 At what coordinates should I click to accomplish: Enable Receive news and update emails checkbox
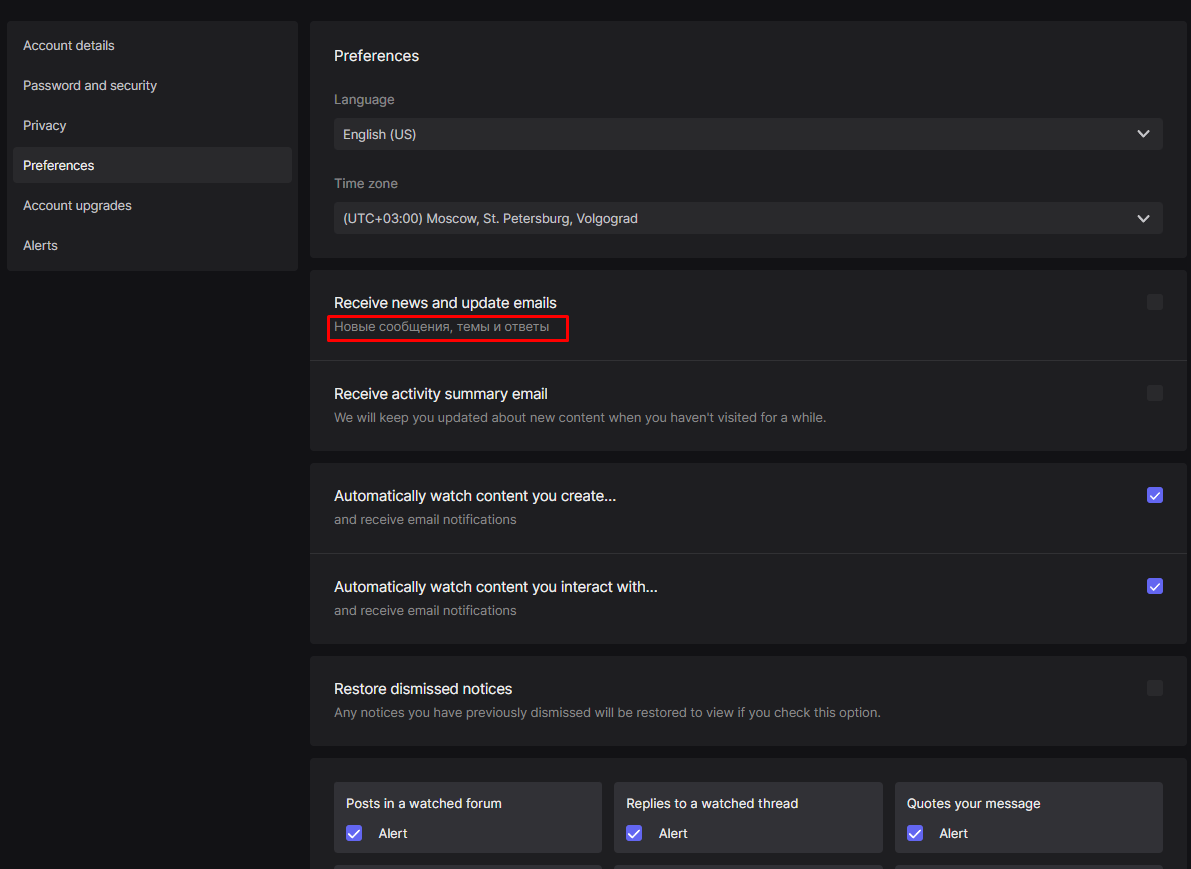coord(1155,302)
